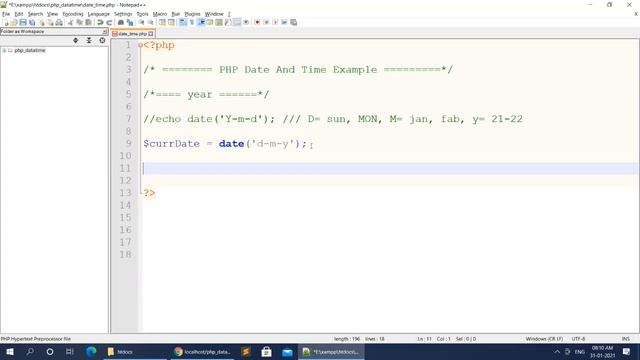Open the Window menu
Viewport: 640px width, 360px height.
pos(214,14)
